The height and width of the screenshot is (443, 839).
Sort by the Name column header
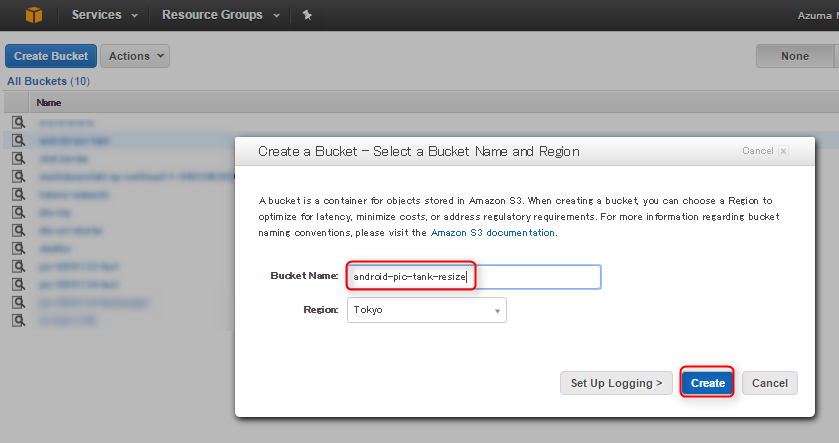49,103
